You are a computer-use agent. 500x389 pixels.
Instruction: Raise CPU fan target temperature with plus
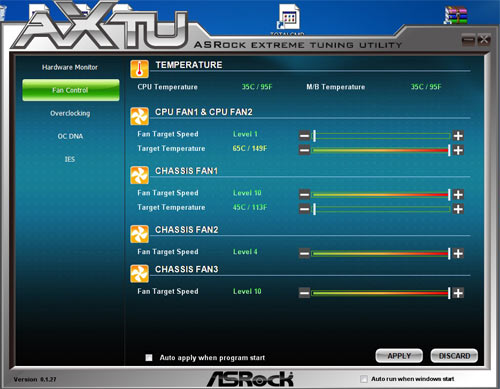tap(458, 150)
